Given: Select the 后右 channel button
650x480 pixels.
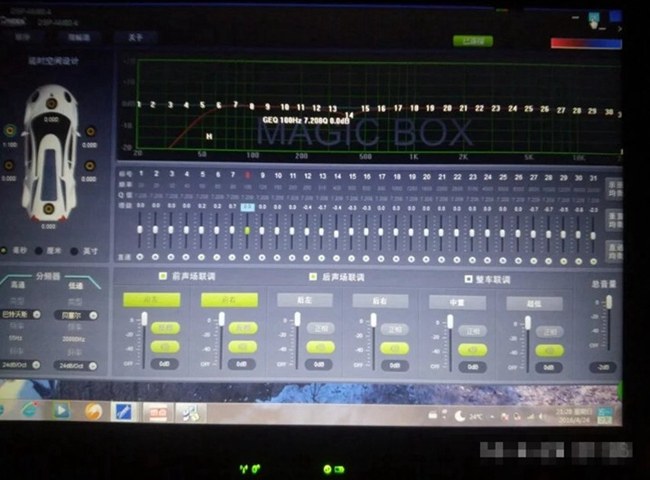Looking at the screenshot, I should [x=380, y=301].
